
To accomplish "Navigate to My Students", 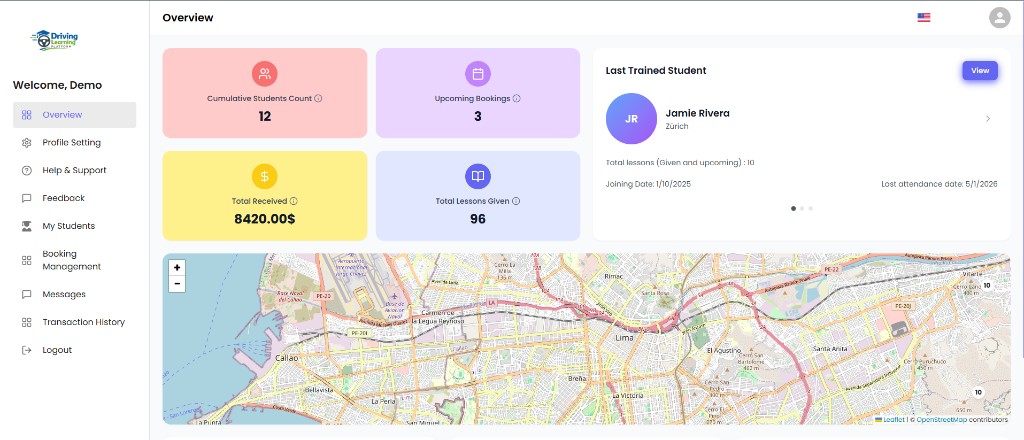I will coord(74,226).
